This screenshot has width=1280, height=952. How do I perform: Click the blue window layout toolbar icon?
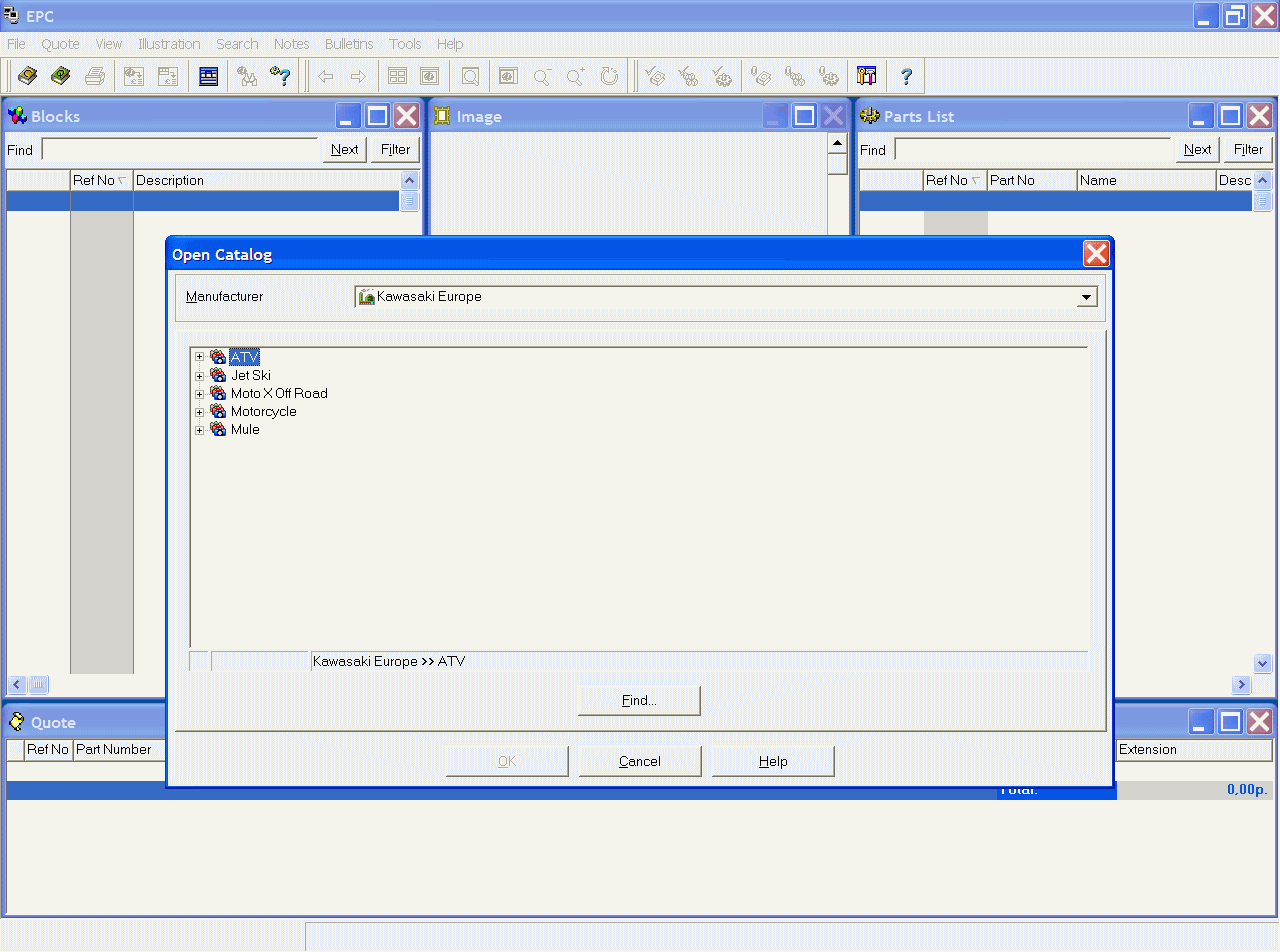pos(208,76)
